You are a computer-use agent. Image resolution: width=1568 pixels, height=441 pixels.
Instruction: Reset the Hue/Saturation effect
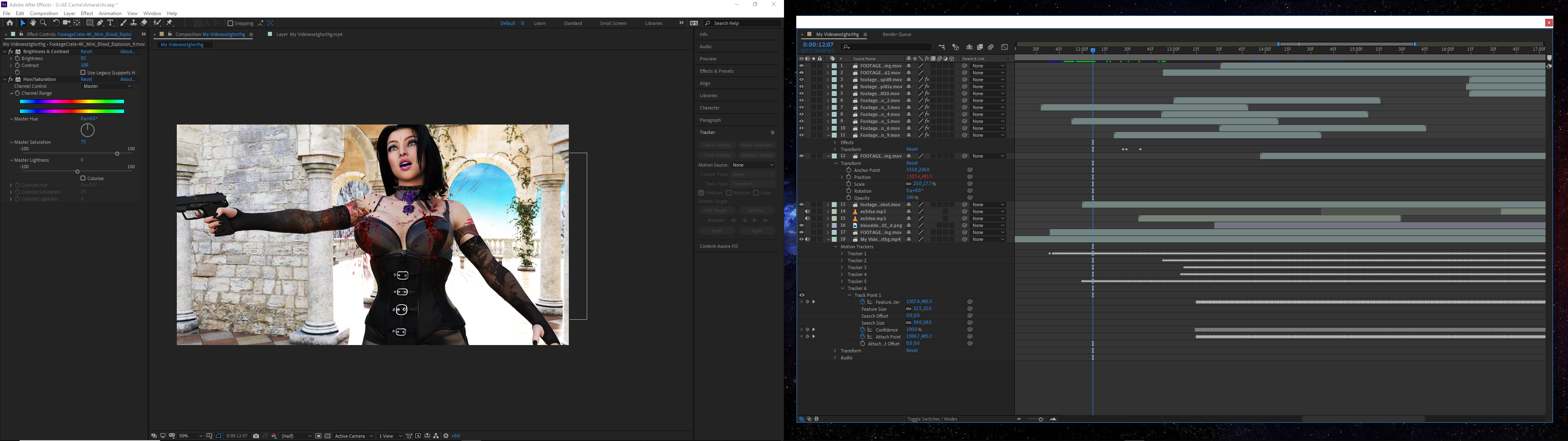pos(87,79)
